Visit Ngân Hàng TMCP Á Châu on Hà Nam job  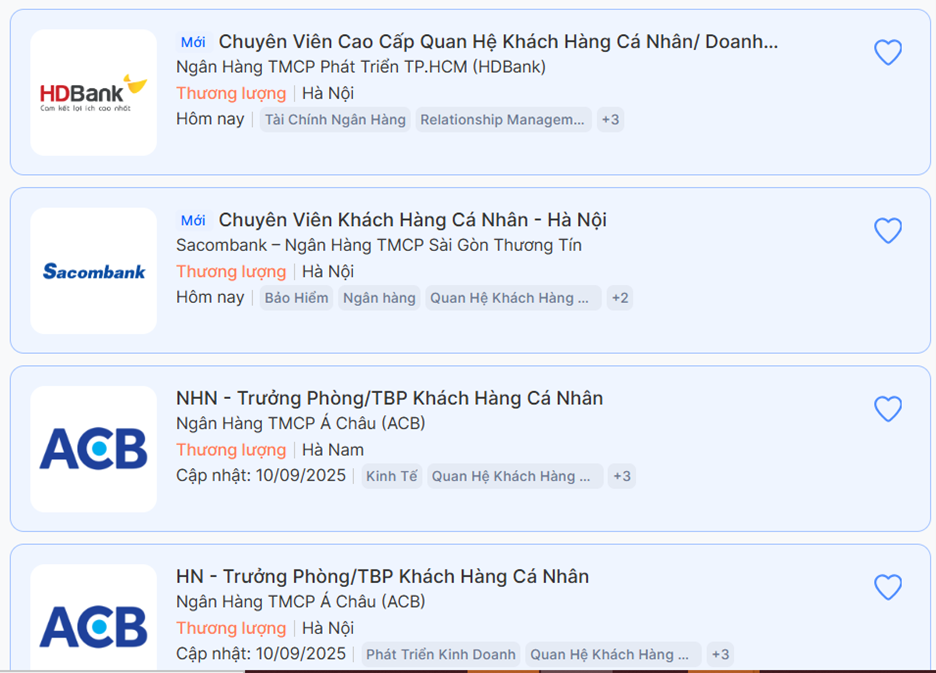[x=300, y=423]
